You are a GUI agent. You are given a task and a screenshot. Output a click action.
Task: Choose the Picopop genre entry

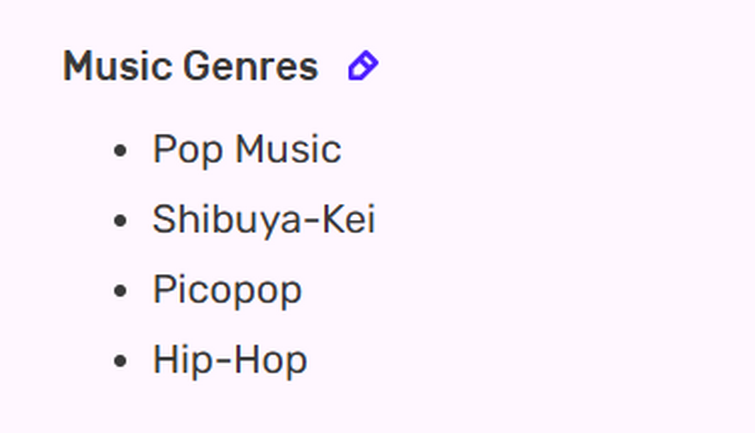tap(227, 290)
